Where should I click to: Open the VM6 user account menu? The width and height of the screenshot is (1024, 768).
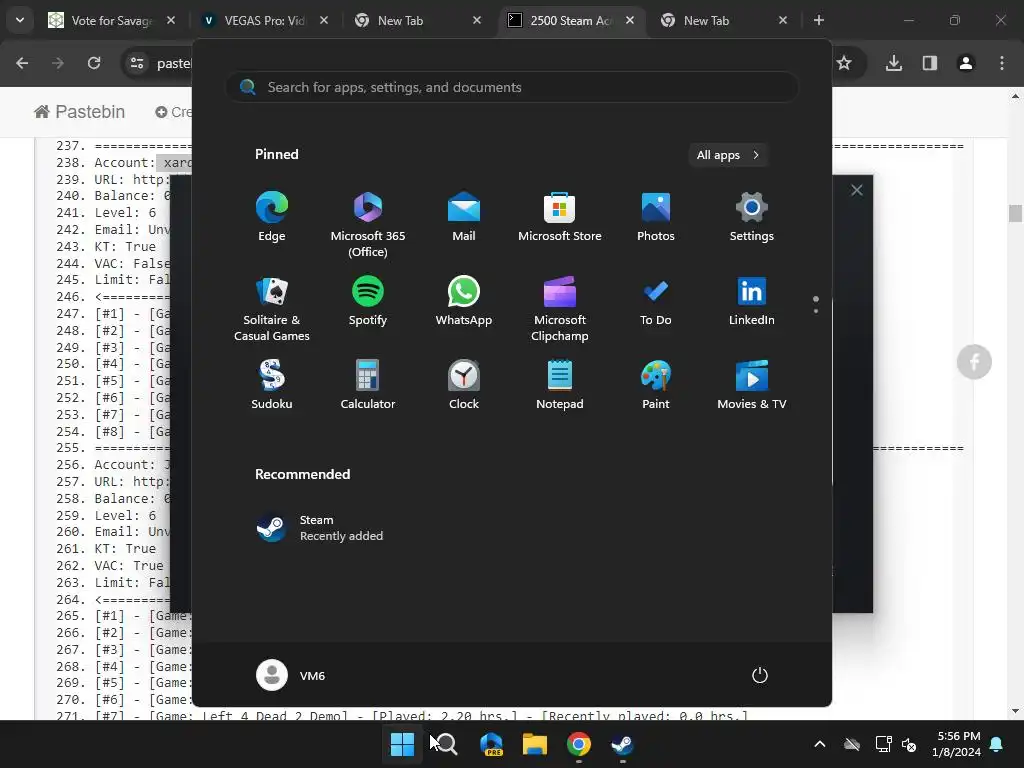click(x=291, y=675)
